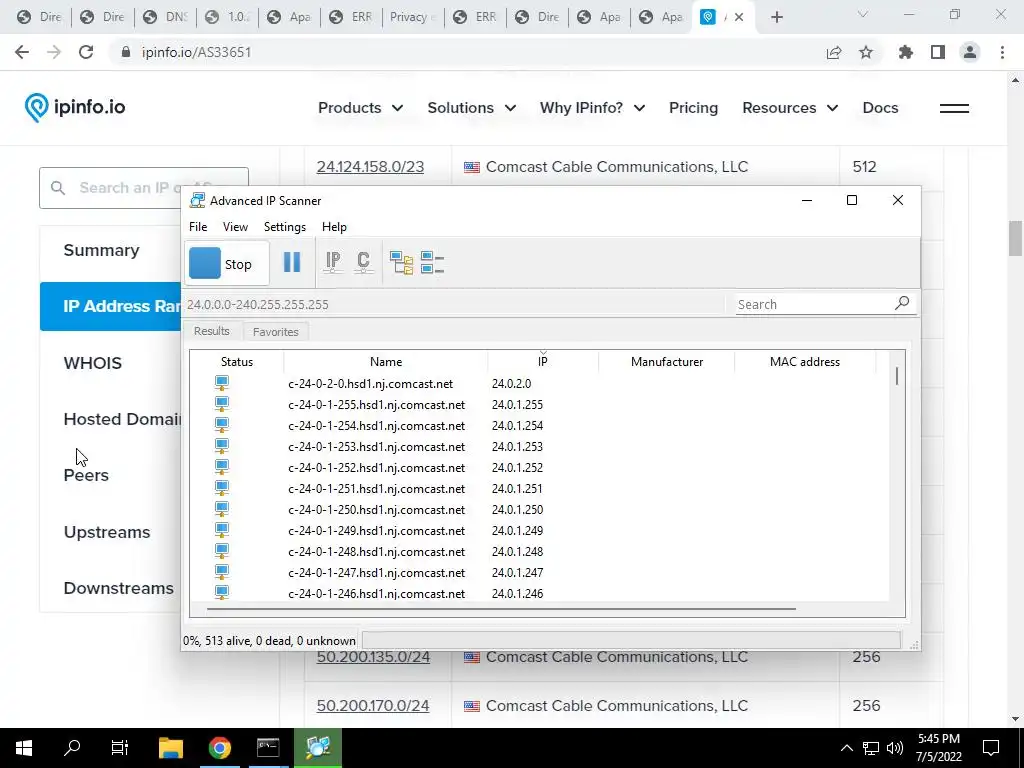Viewport: 1024px width, 768px height.
Task: Click the C subnet class toolbar icon
Action: [x=363, y=263]
